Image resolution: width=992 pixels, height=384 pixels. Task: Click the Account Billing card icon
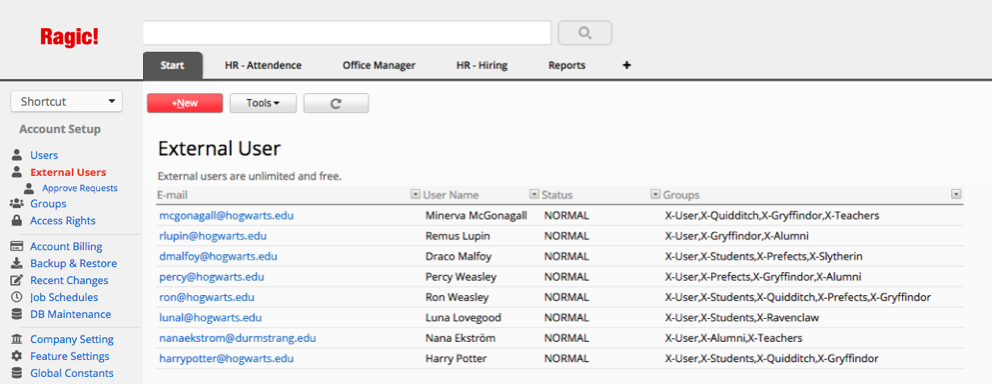tap(17, 247)
